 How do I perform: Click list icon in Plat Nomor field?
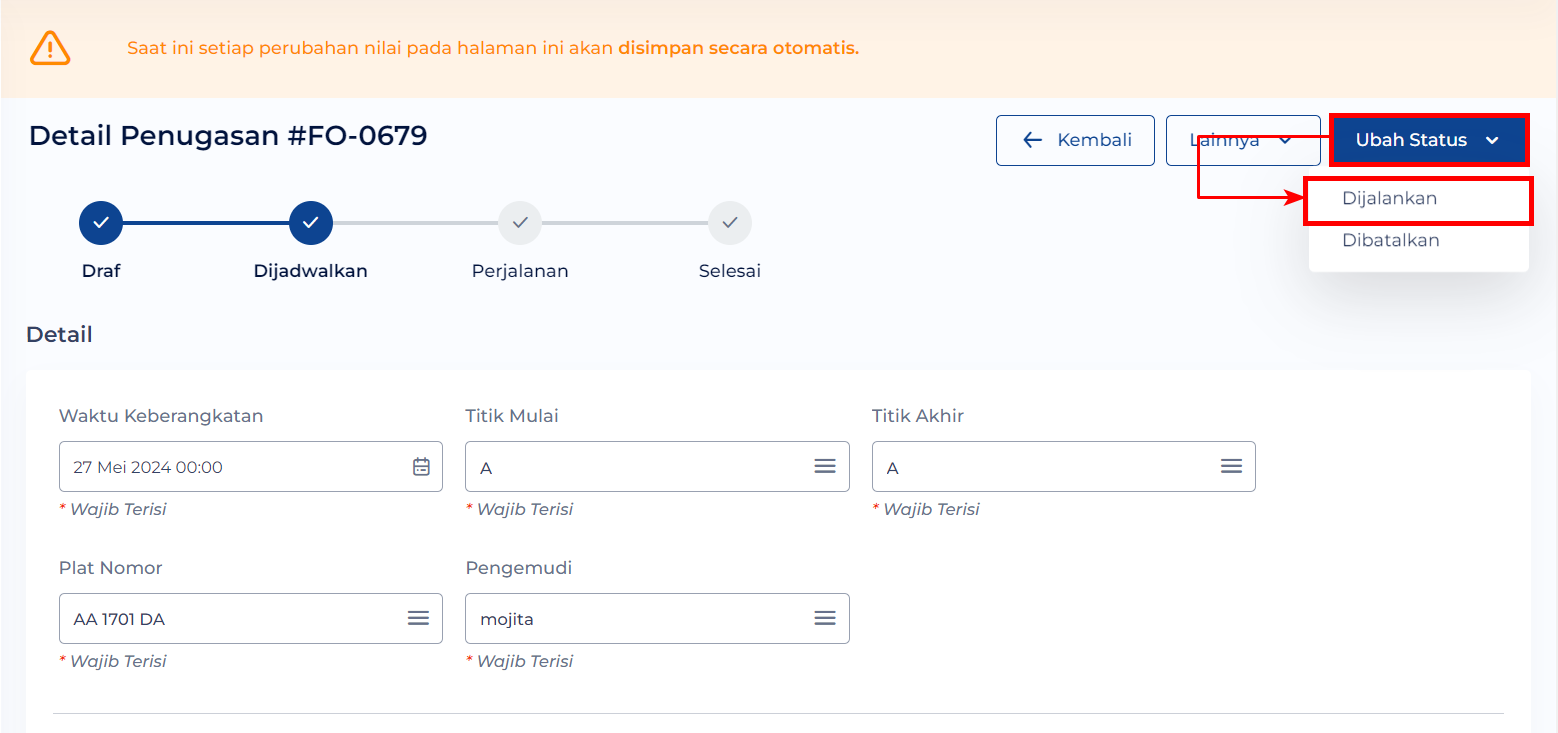coord(418,619)
